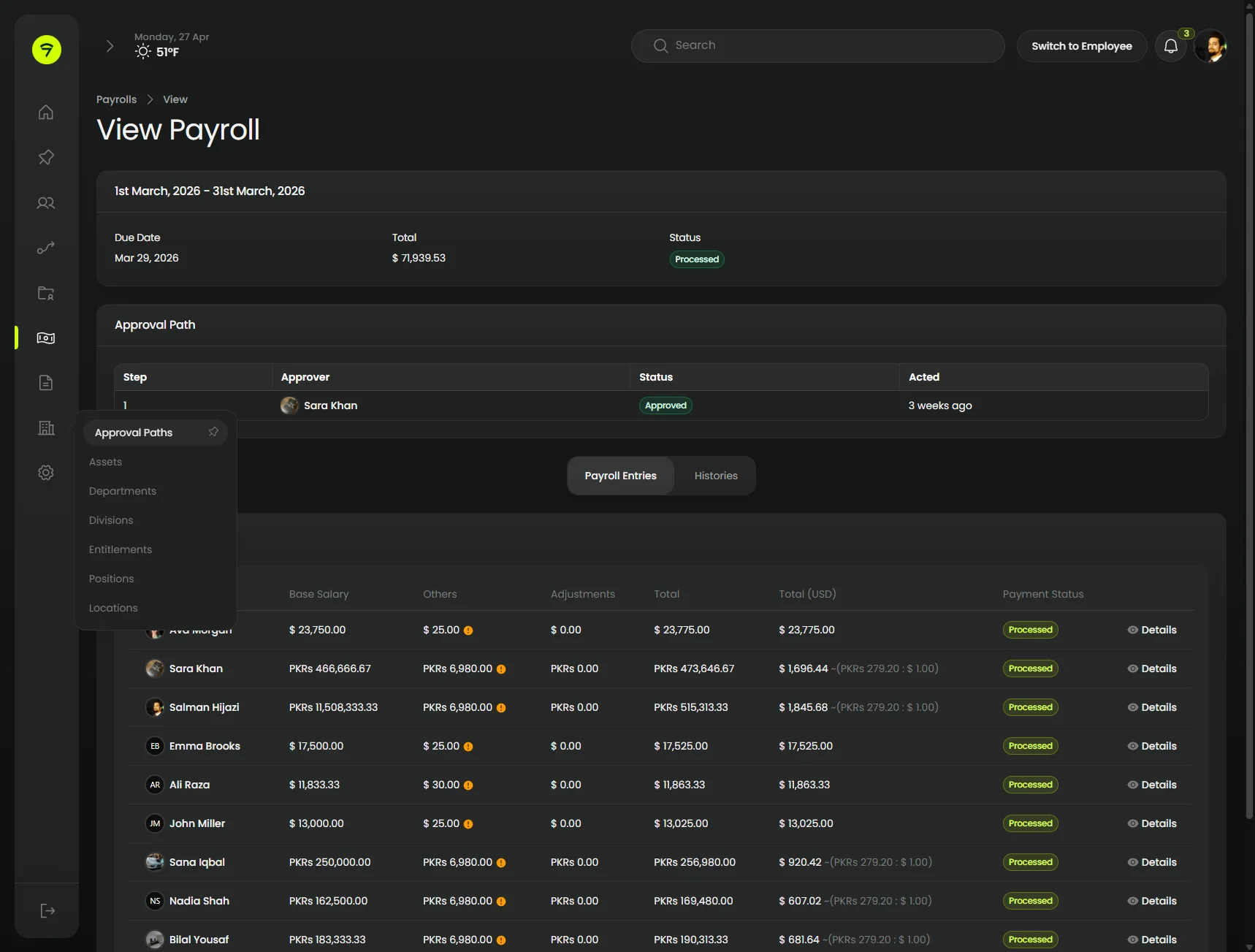Open the Home dashboard icon
This screenshot has height=952, width=1255.
click(x=45, y=112)
